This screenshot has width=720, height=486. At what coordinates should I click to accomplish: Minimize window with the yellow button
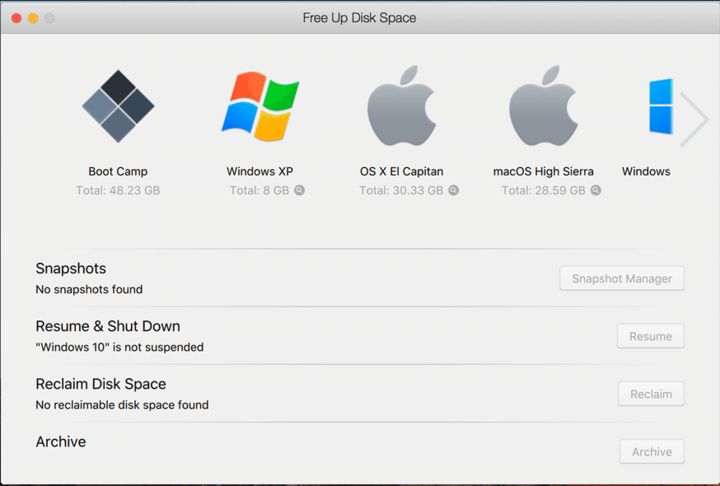[x=33, y=18]
